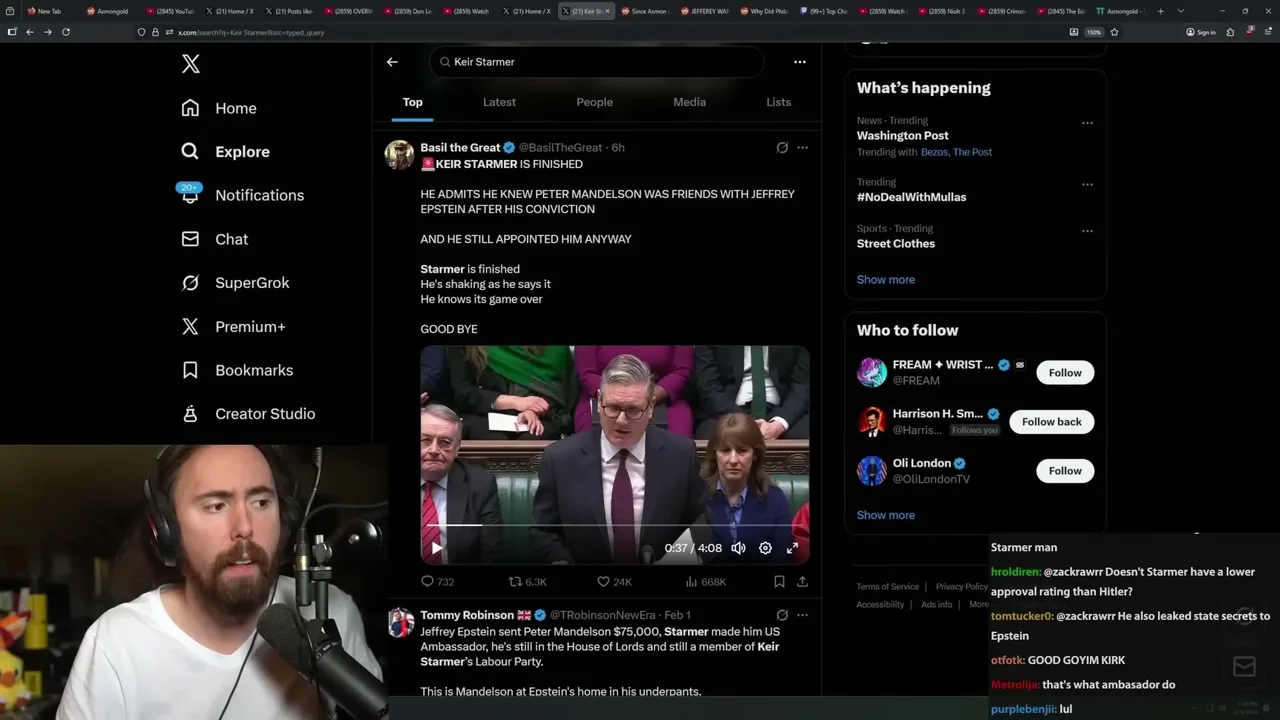Open more menu on Tommy Robinson post

[x=802, y=615]
